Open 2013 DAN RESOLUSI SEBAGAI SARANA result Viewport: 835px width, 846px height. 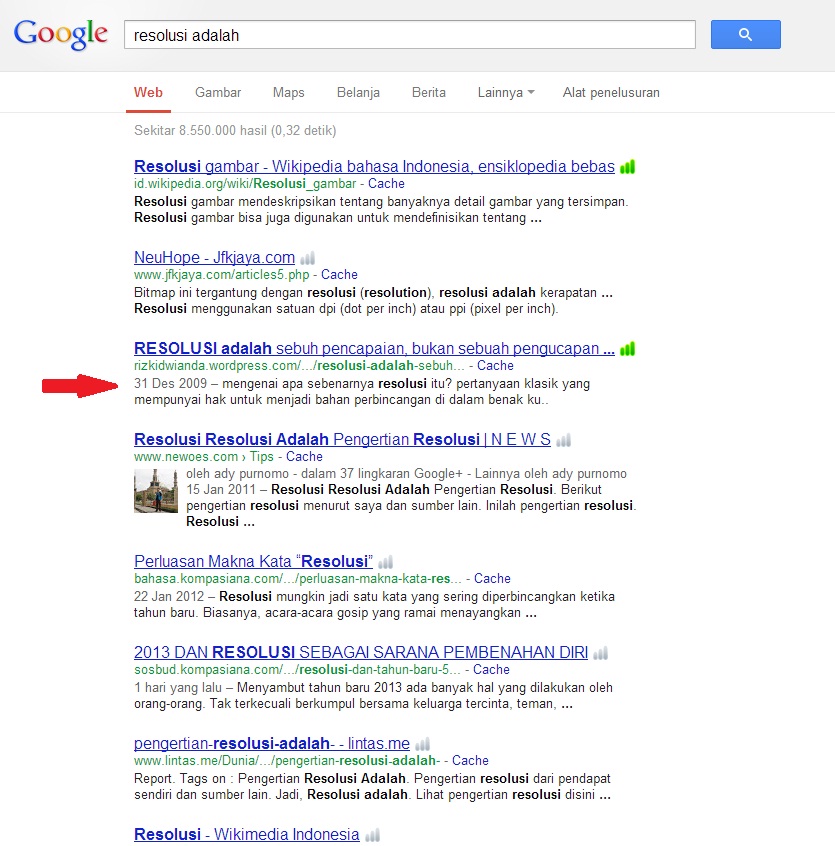(x=361, y=653)
